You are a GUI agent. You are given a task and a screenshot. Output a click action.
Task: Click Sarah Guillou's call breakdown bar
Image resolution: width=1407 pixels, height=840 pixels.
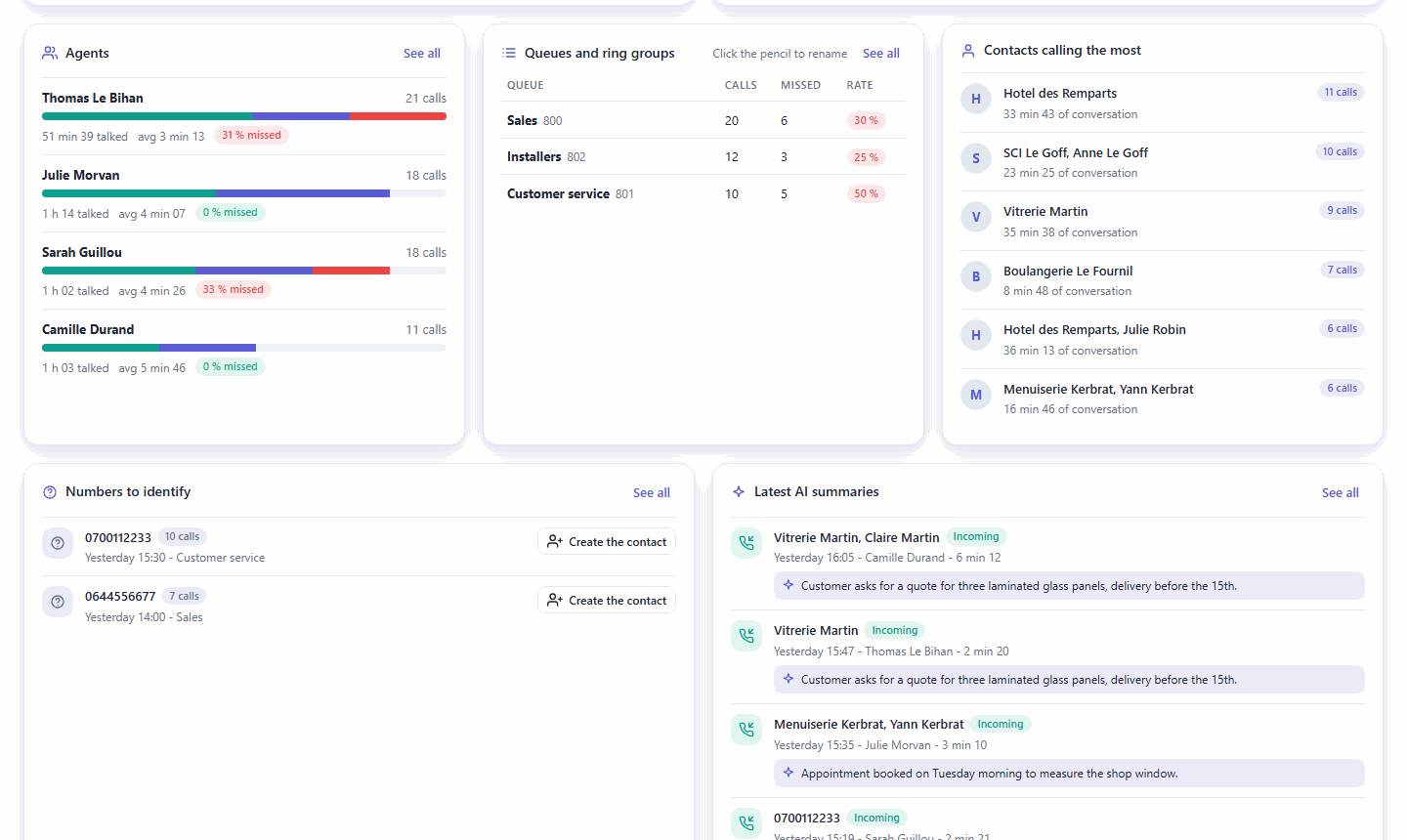[244, 271]
